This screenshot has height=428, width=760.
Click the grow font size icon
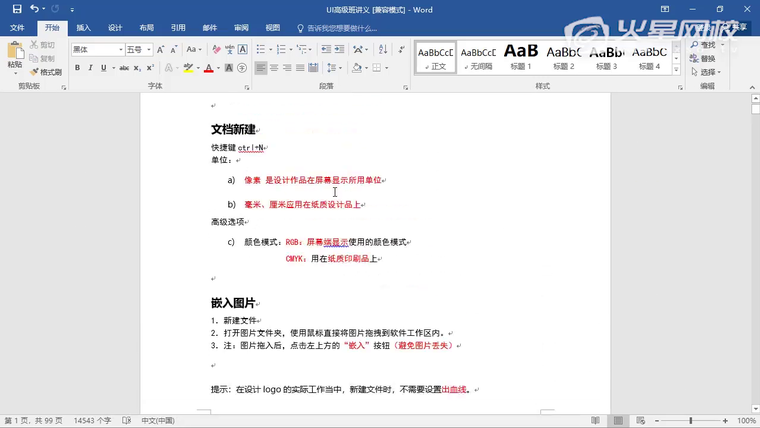point(161,49)
